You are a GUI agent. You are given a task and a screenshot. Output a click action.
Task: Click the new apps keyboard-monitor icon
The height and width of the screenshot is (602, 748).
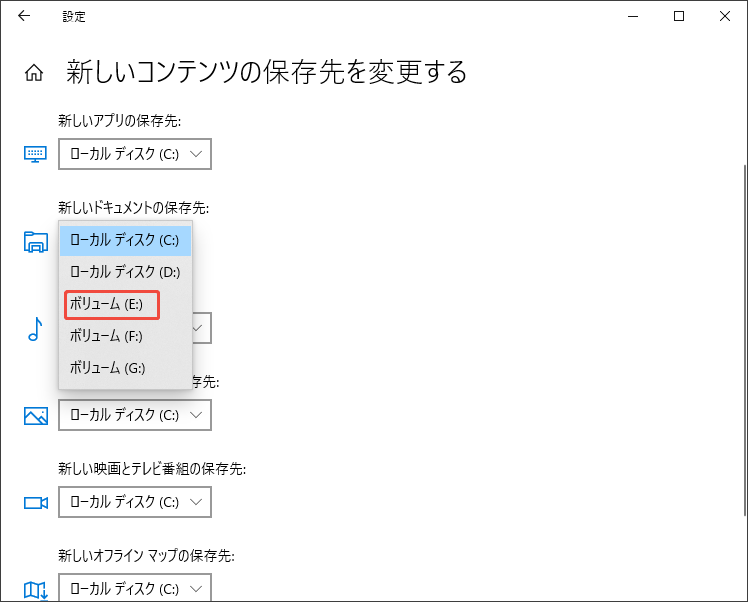tap(35, 154)
